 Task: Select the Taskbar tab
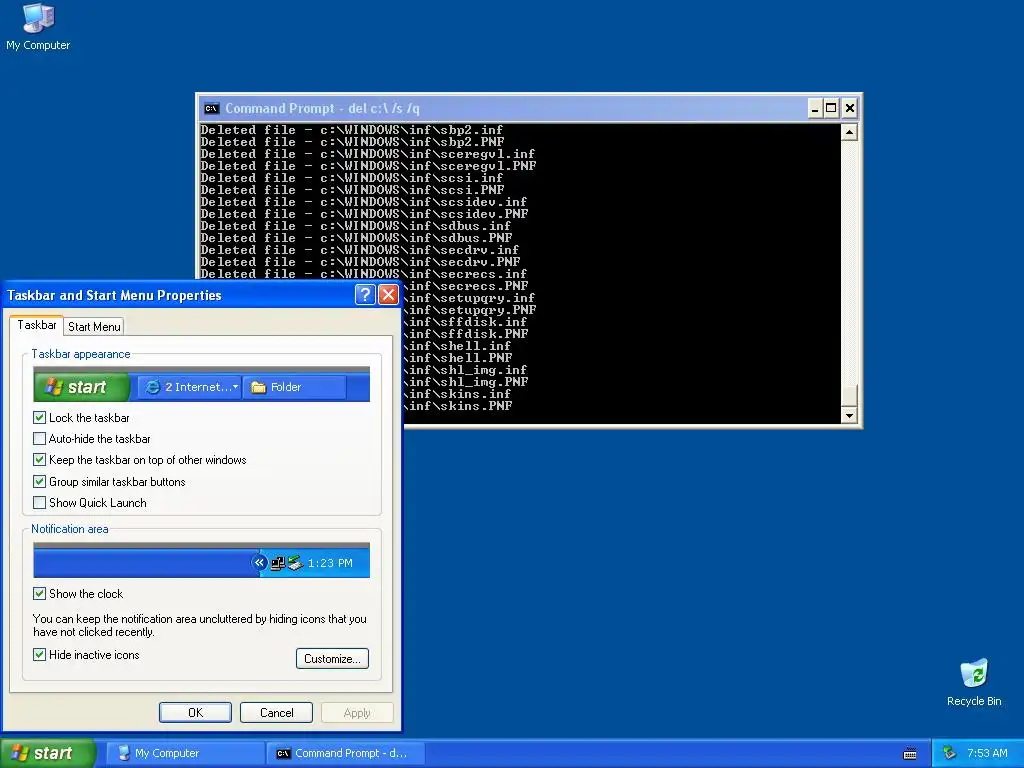click(x=37, y=325)
